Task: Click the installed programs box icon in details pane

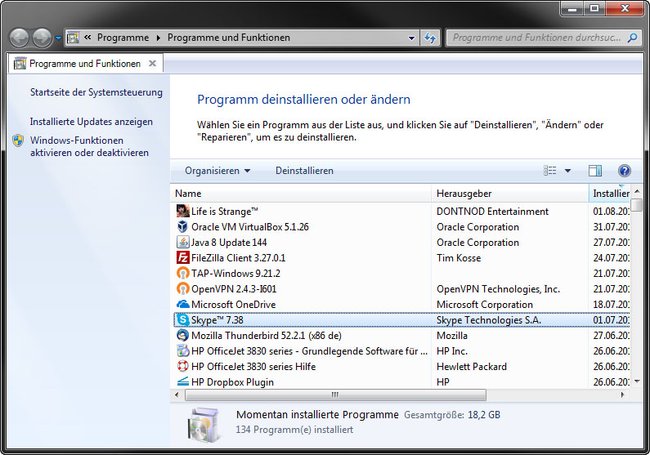Action: (203, 424)
